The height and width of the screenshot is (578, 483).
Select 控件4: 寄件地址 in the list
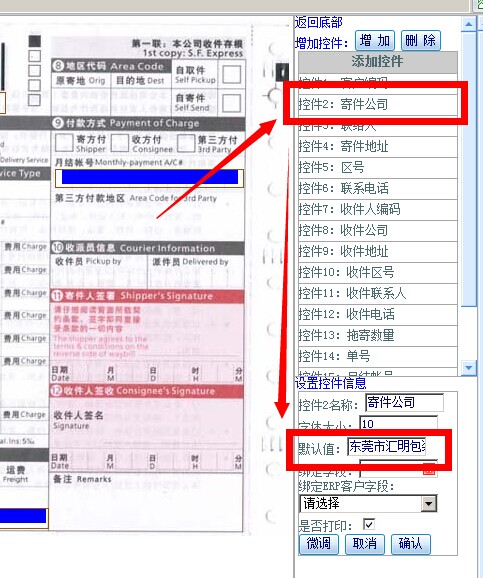click(378, 147)
